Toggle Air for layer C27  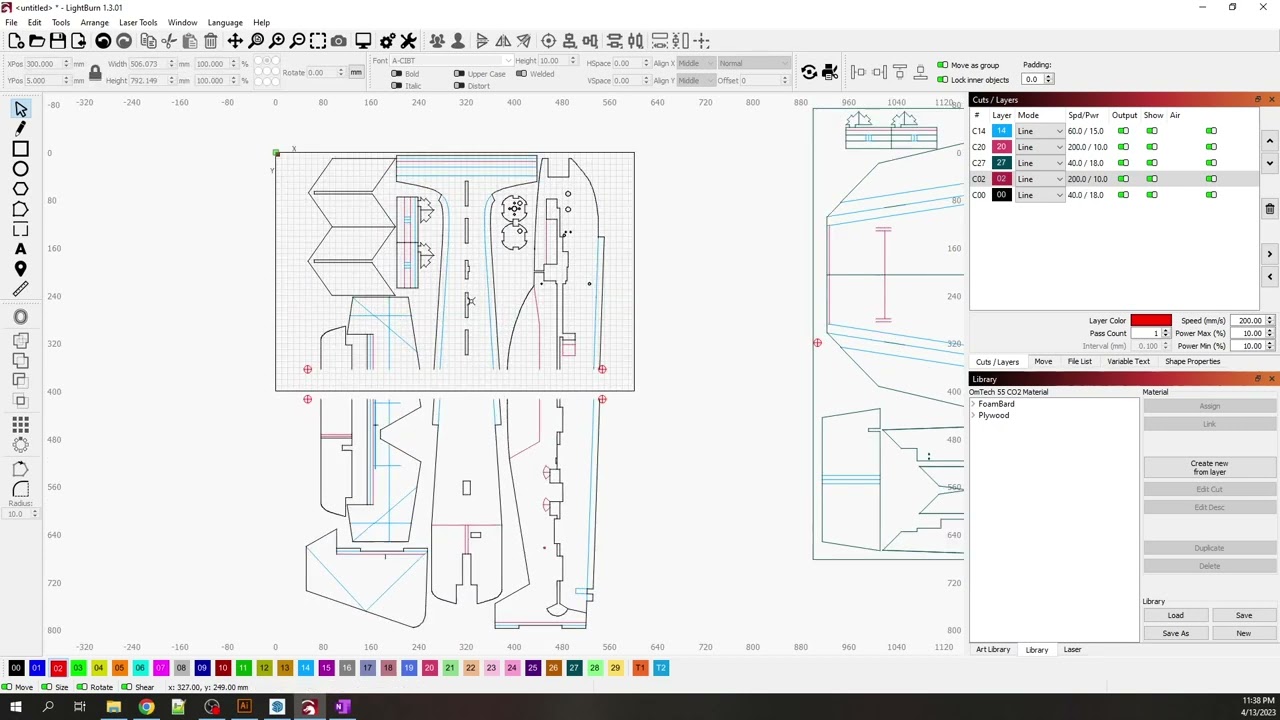[x=1211, y=163]
